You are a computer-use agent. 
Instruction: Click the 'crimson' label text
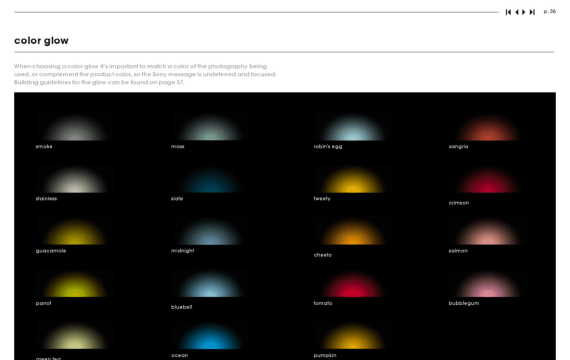click(x=459, y=203)
